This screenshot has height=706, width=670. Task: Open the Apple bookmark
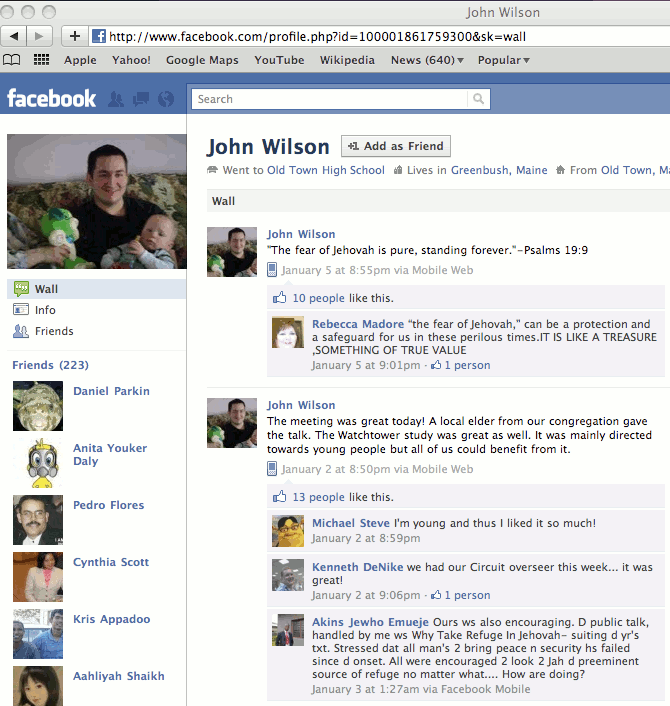[80, 60]
